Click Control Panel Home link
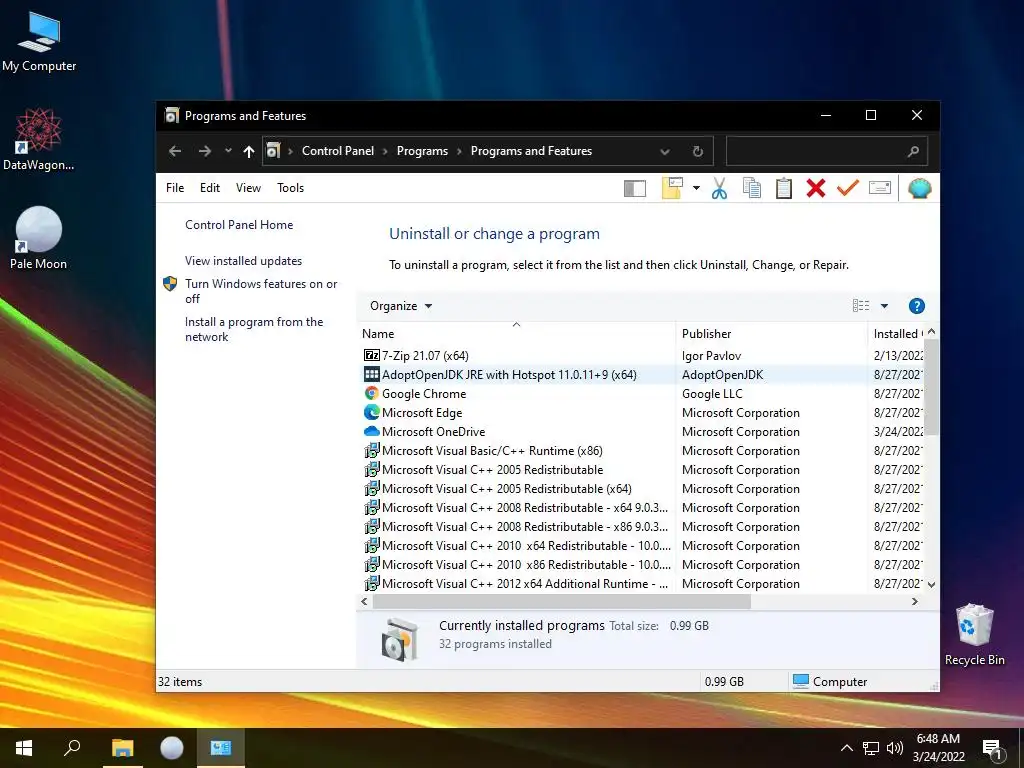The image size is (1024, 768). 239,225
